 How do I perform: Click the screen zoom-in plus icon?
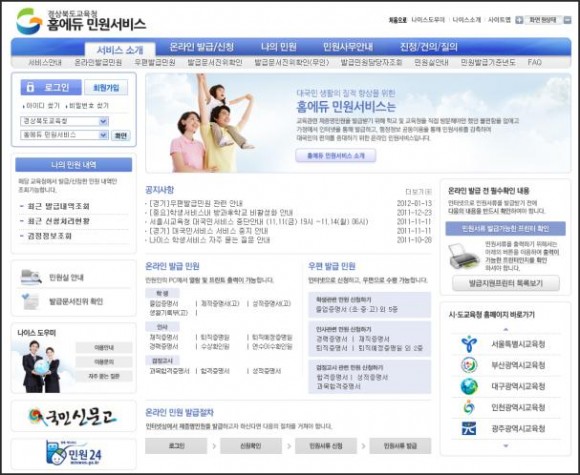click(519, 20)
